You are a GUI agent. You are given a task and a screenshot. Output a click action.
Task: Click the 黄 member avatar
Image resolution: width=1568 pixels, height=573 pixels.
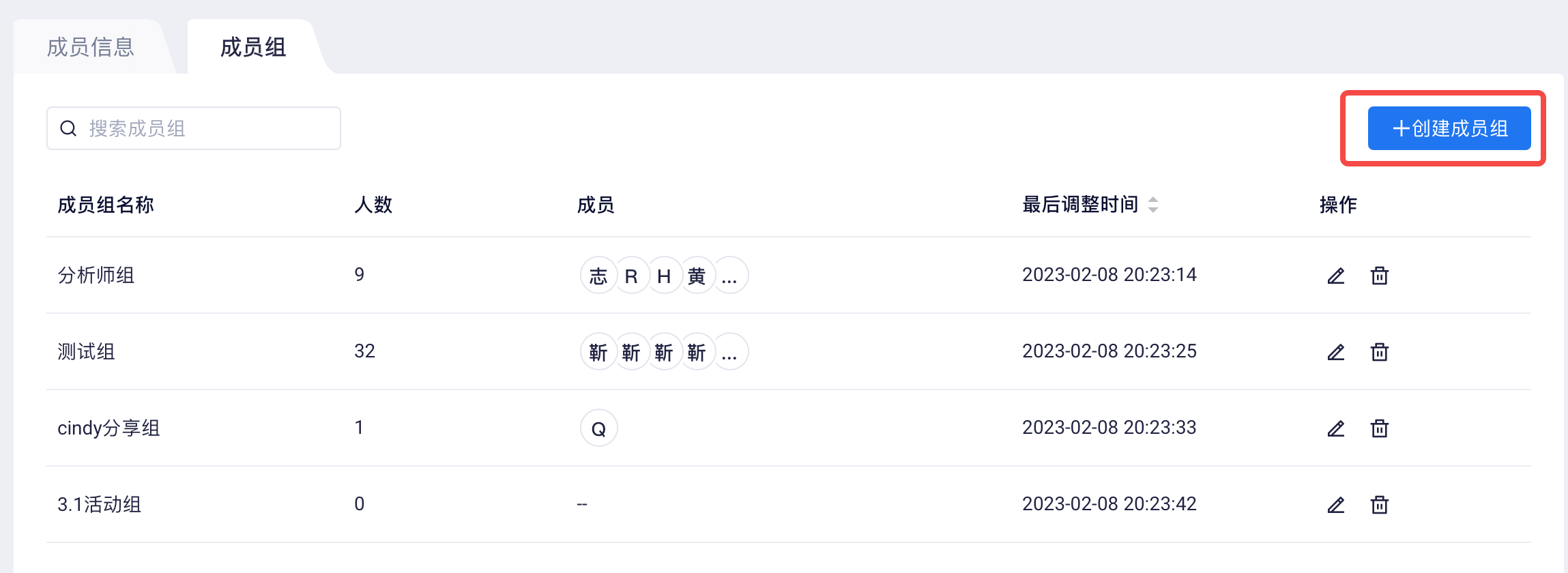tap(697, 276)
